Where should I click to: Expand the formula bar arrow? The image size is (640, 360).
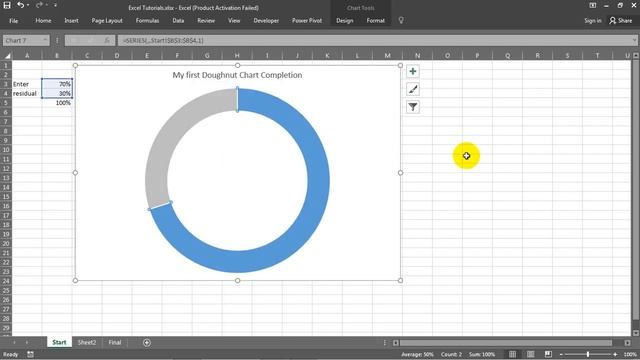pyautogui.click(x=634, y=40)
